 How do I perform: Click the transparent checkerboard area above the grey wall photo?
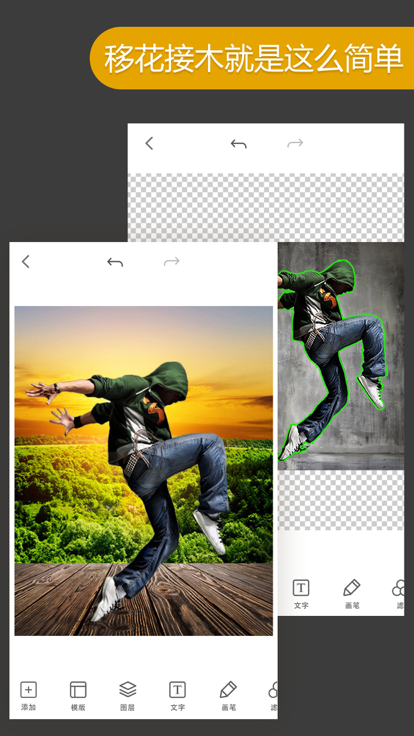266,207
